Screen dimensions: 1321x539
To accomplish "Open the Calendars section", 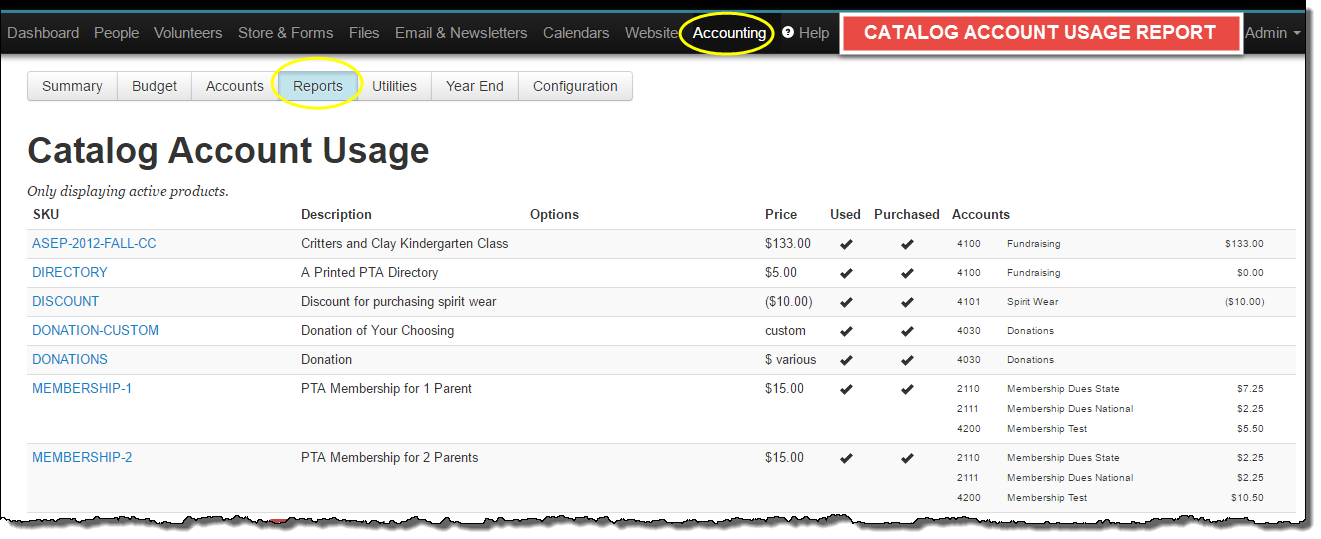I will pyautogui.click(x=576, y=33).
